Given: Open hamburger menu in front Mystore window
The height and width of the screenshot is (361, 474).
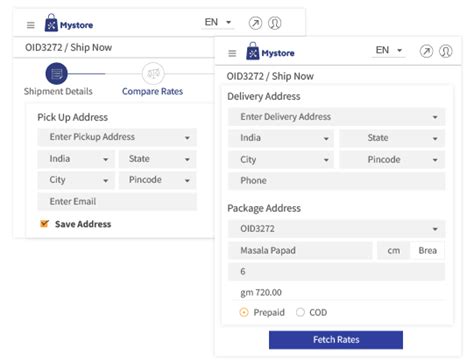Looking at the screenshot, I should [232, 53].
